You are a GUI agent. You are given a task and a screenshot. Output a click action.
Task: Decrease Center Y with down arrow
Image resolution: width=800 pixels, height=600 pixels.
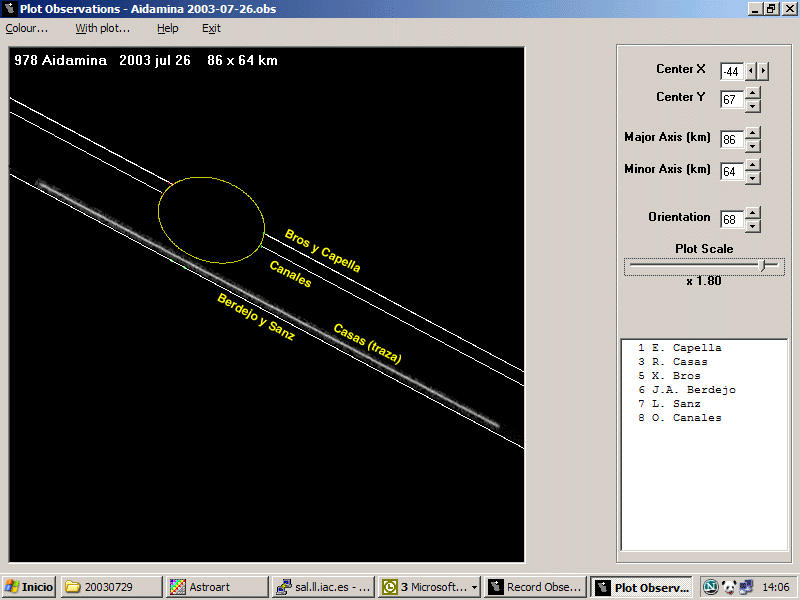coord(753,106)
